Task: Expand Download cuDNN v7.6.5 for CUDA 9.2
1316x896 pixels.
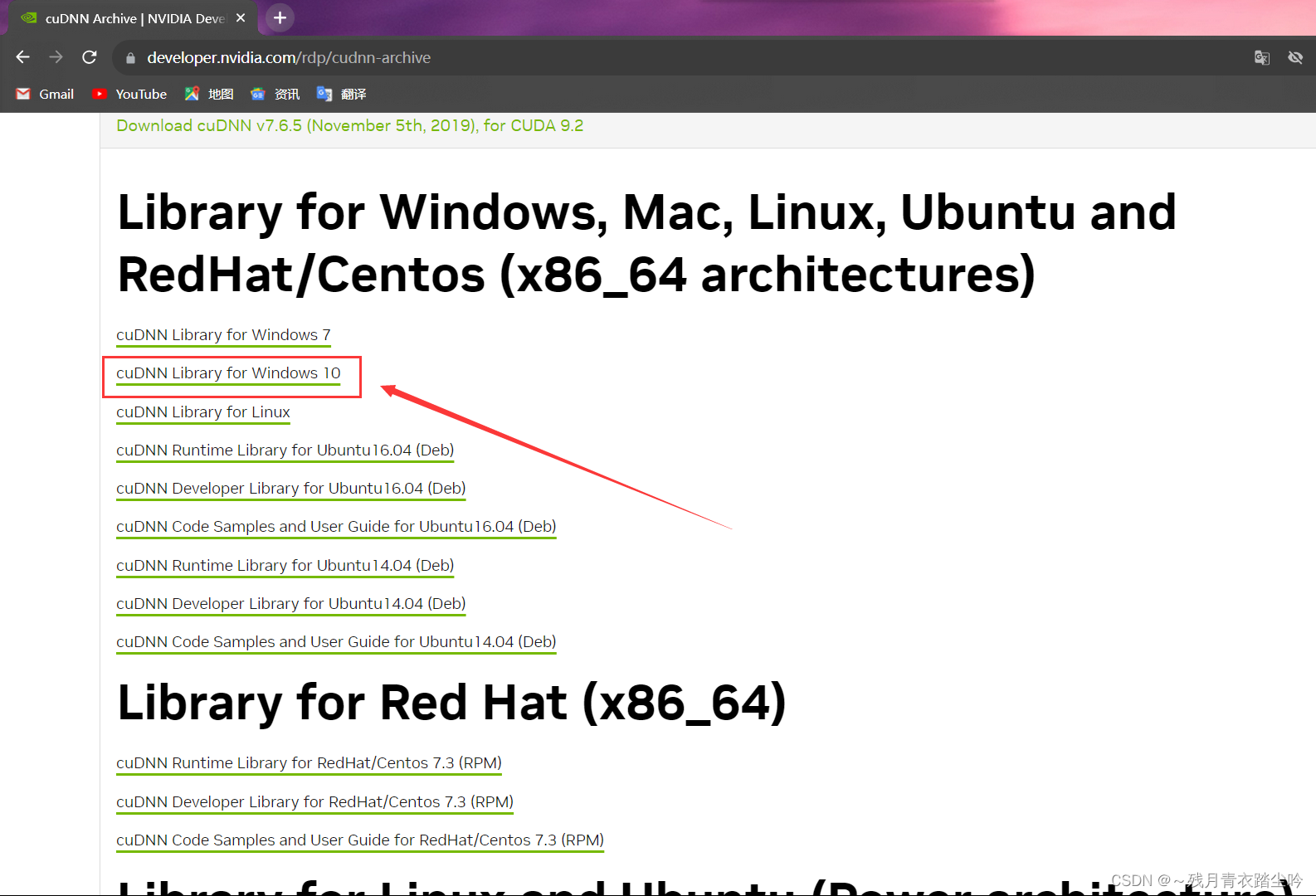Action: pos(349,125)
